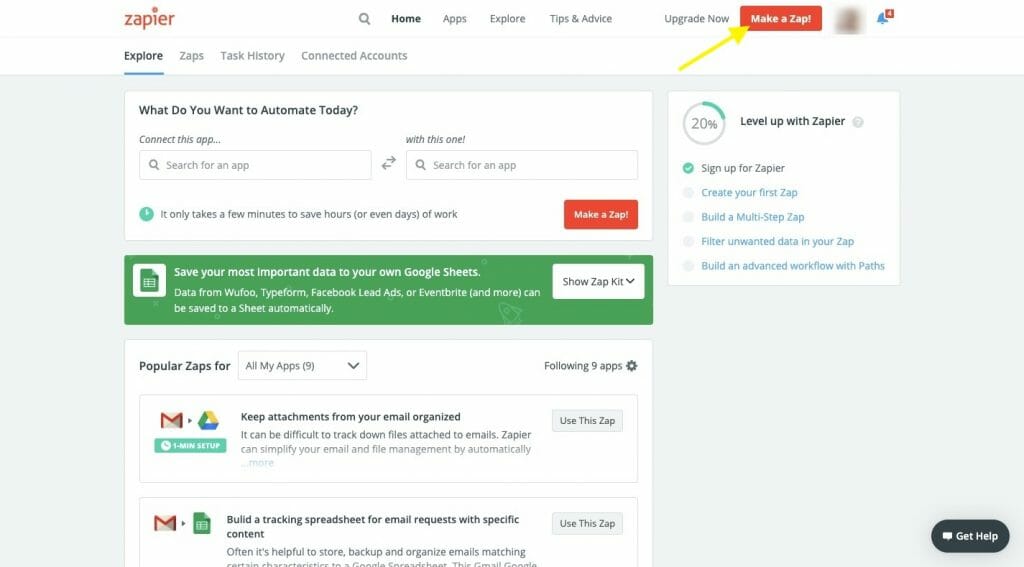Click Build a tracking spreadsheet Zap title
Image resolution: width=1024 pixels, height=567 pixels.
point(372,526)
